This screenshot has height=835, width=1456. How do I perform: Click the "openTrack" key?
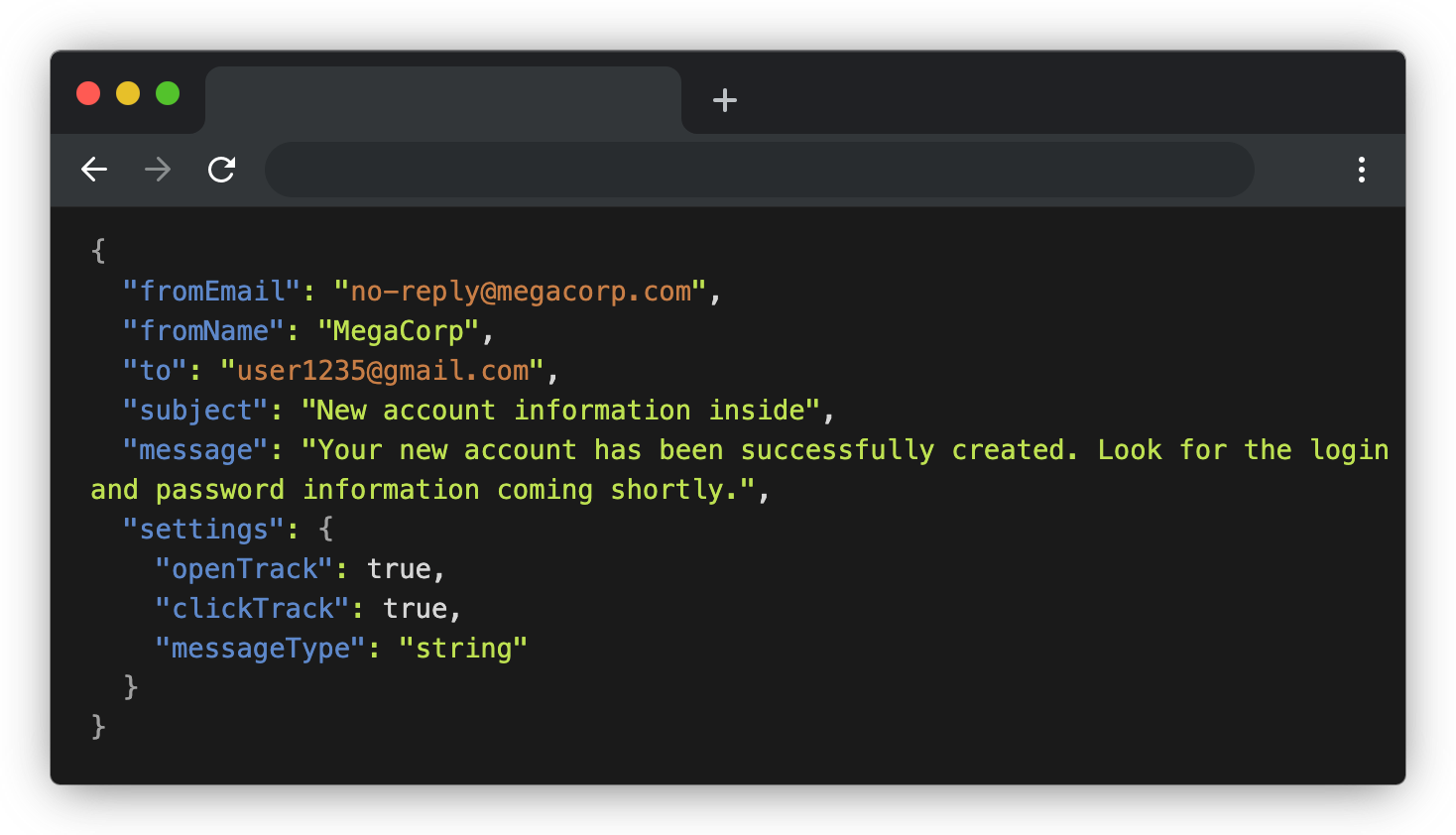click(x=243, y=569)
